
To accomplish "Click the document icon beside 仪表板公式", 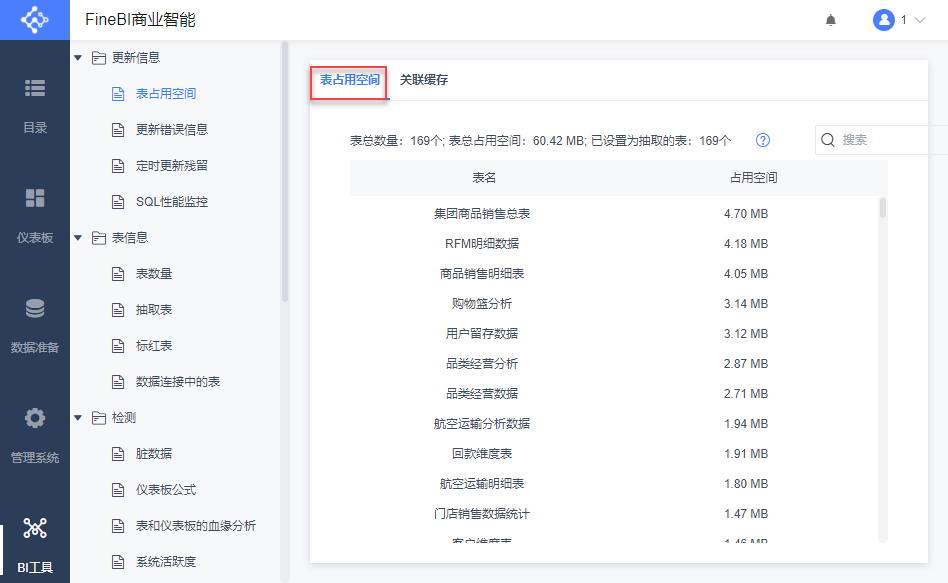I will tap(118, 490).
